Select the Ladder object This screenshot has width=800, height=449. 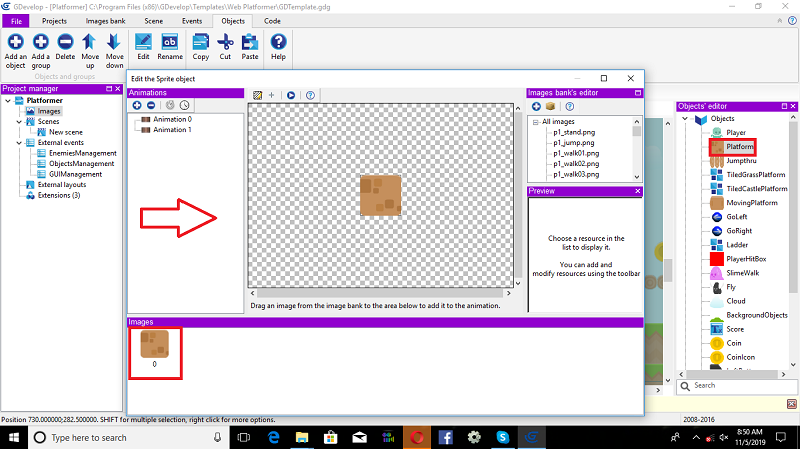737,245
